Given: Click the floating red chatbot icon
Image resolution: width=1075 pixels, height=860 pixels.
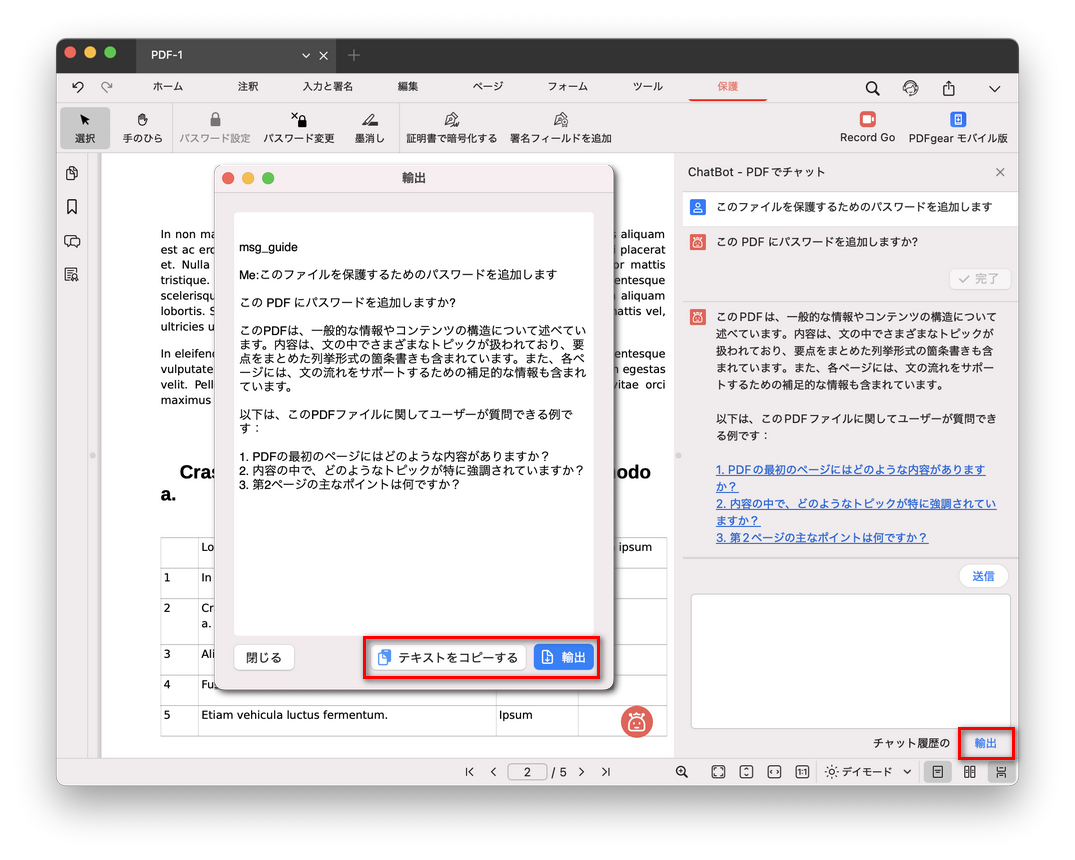Looking at the screenshot, I should click(x=637, y=721).
